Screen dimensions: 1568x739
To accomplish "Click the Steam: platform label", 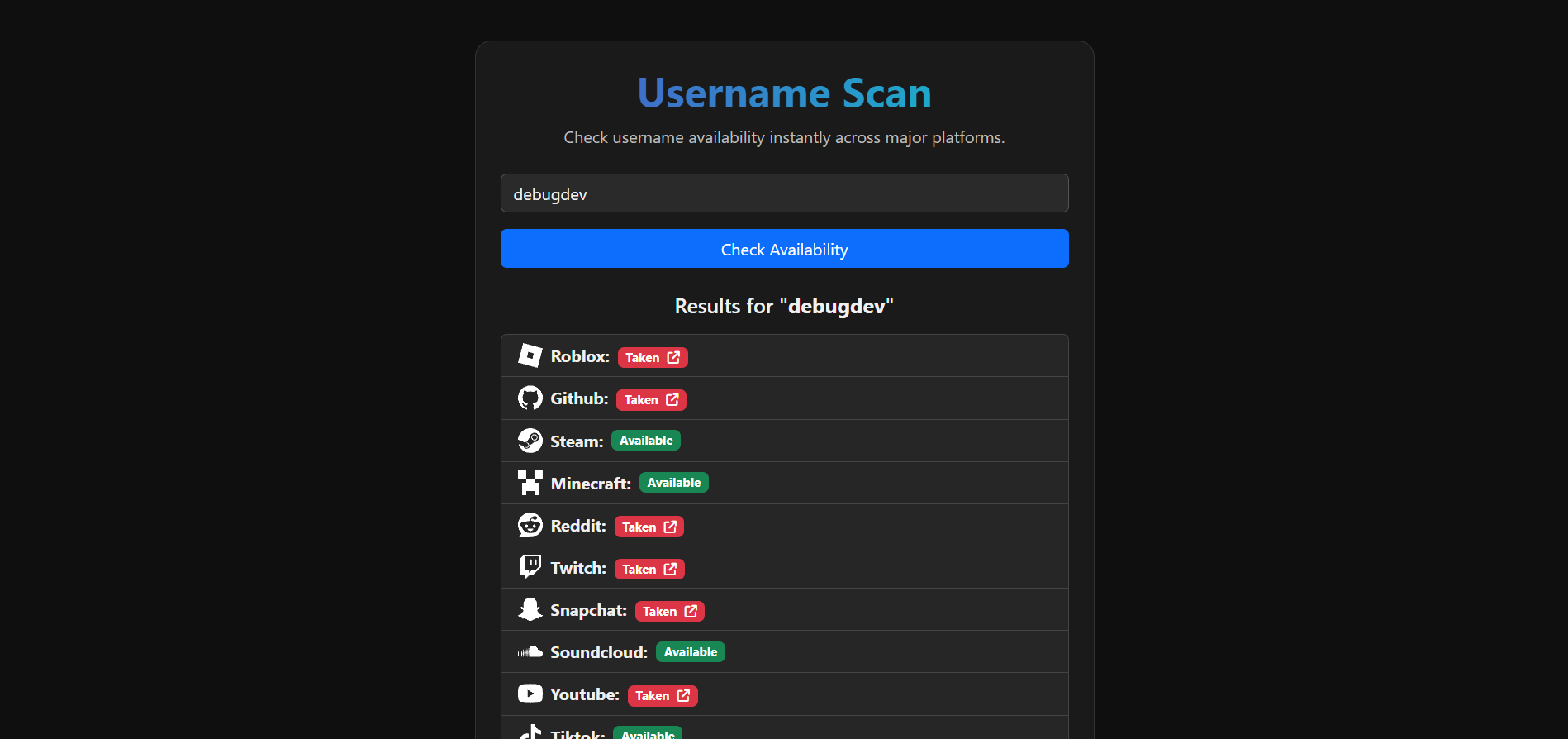I will 577,441.
